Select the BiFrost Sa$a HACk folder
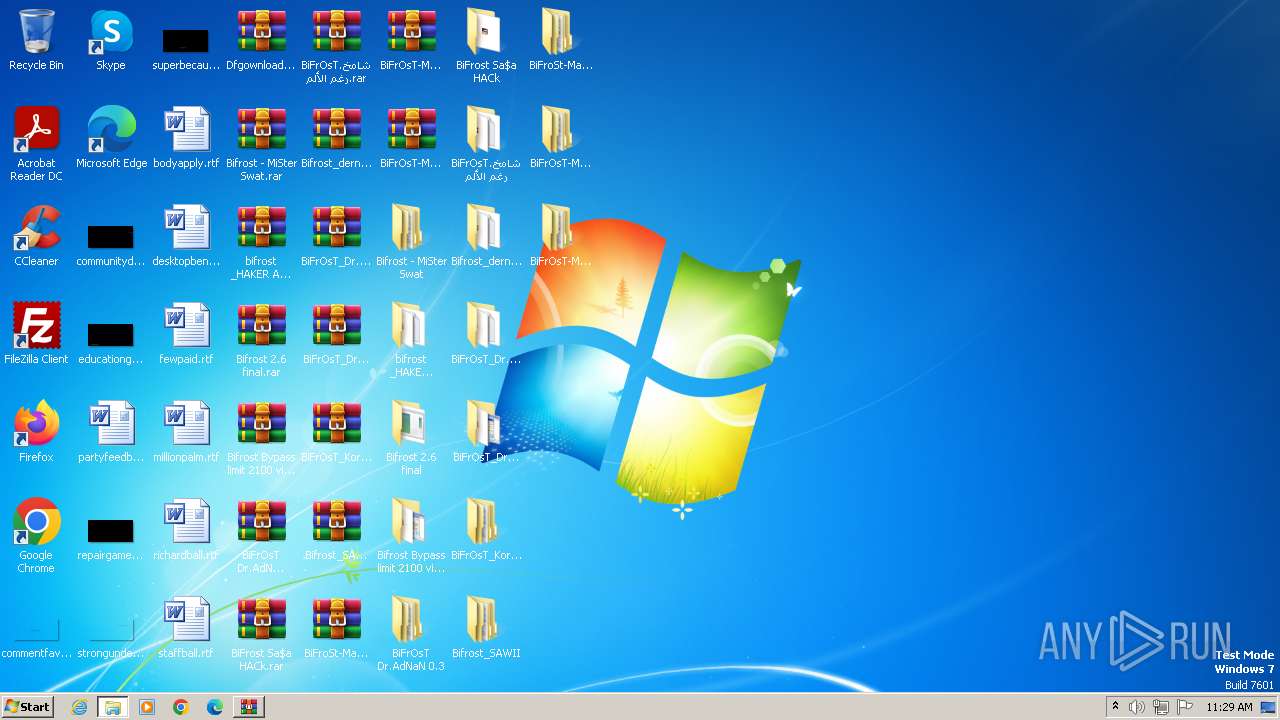The width and height of the screenshot is (1280, 720). pyautogui.click(x=486, y=46)
